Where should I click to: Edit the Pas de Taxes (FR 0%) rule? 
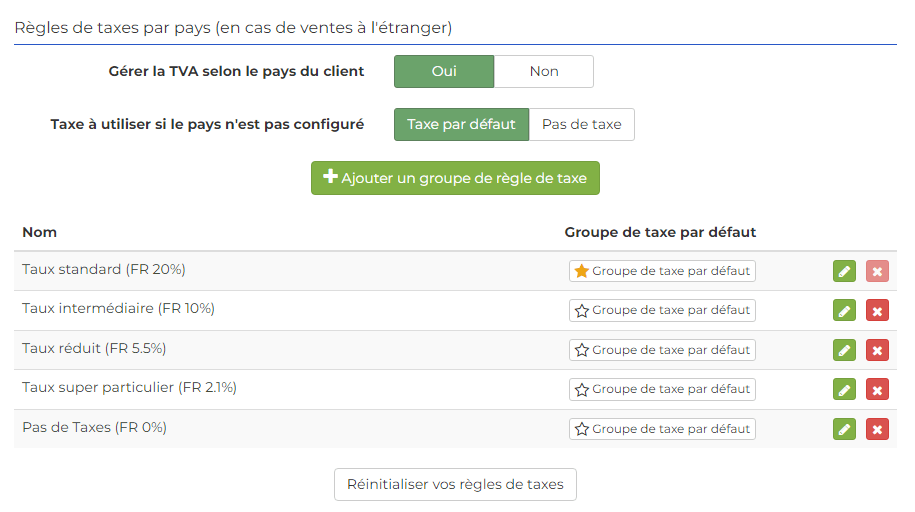click(844, 429)
